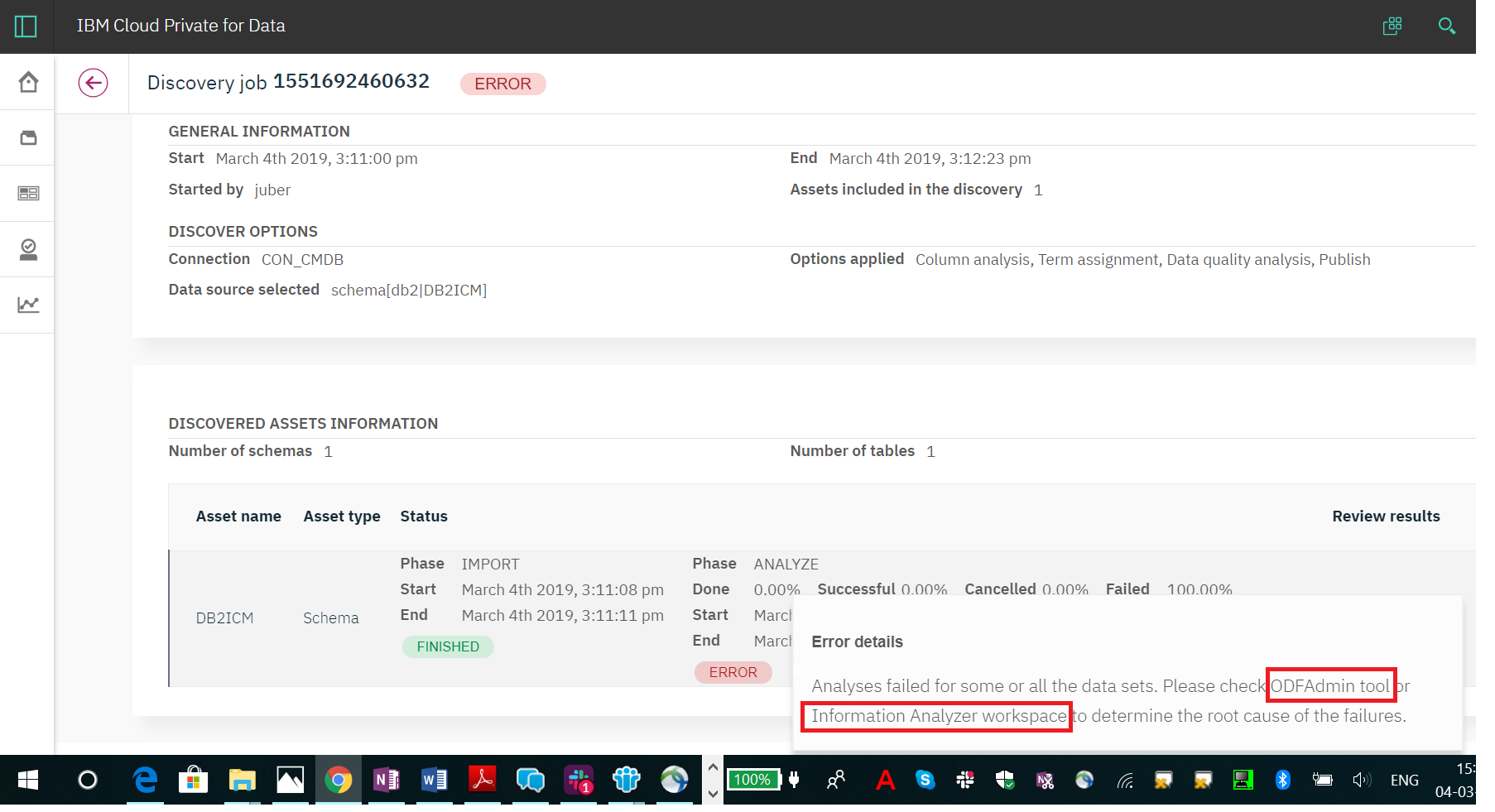Toggle the left navigation menu icon
Viewport: 1495px width, 812px height.
coord(26,26)
